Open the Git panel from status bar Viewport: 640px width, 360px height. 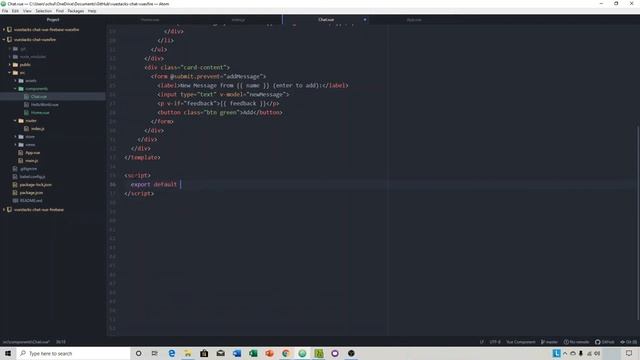pos(628,342)
